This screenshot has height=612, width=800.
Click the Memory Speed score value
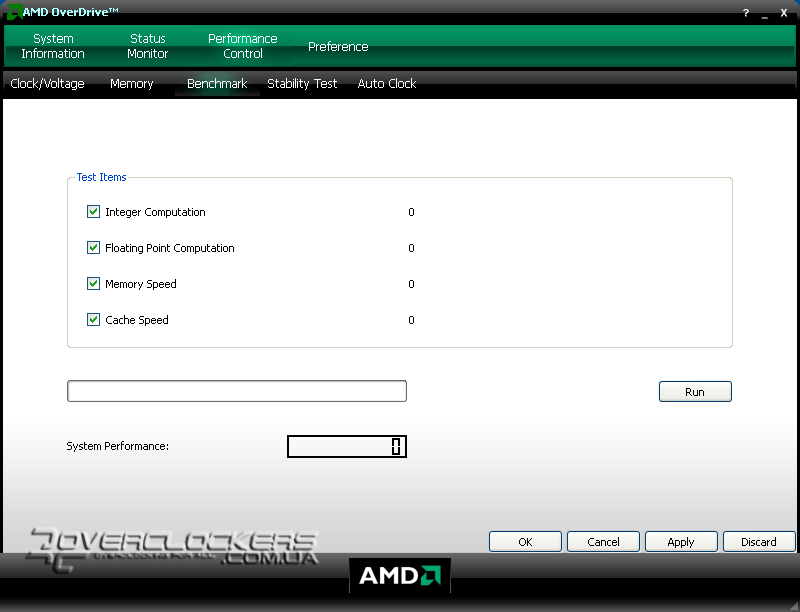(411, 284)
